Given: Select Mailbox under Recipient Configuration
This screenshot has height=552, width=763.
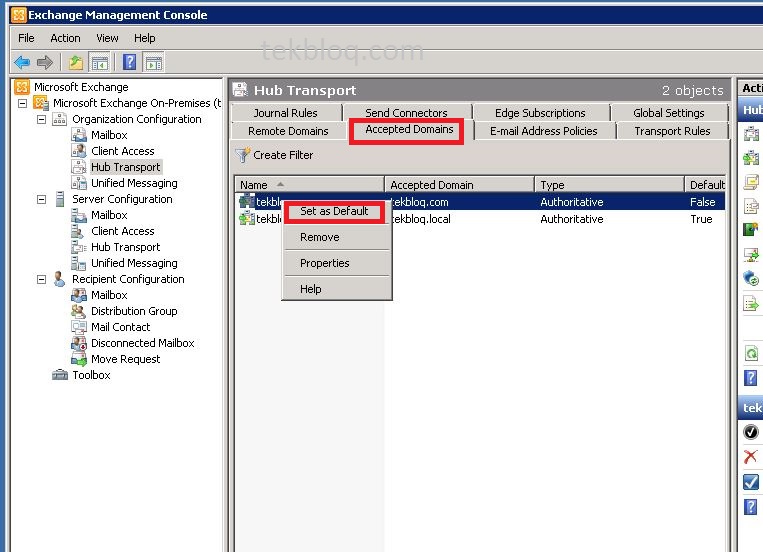Looking at the screenshot, I should tap(109, 295).
